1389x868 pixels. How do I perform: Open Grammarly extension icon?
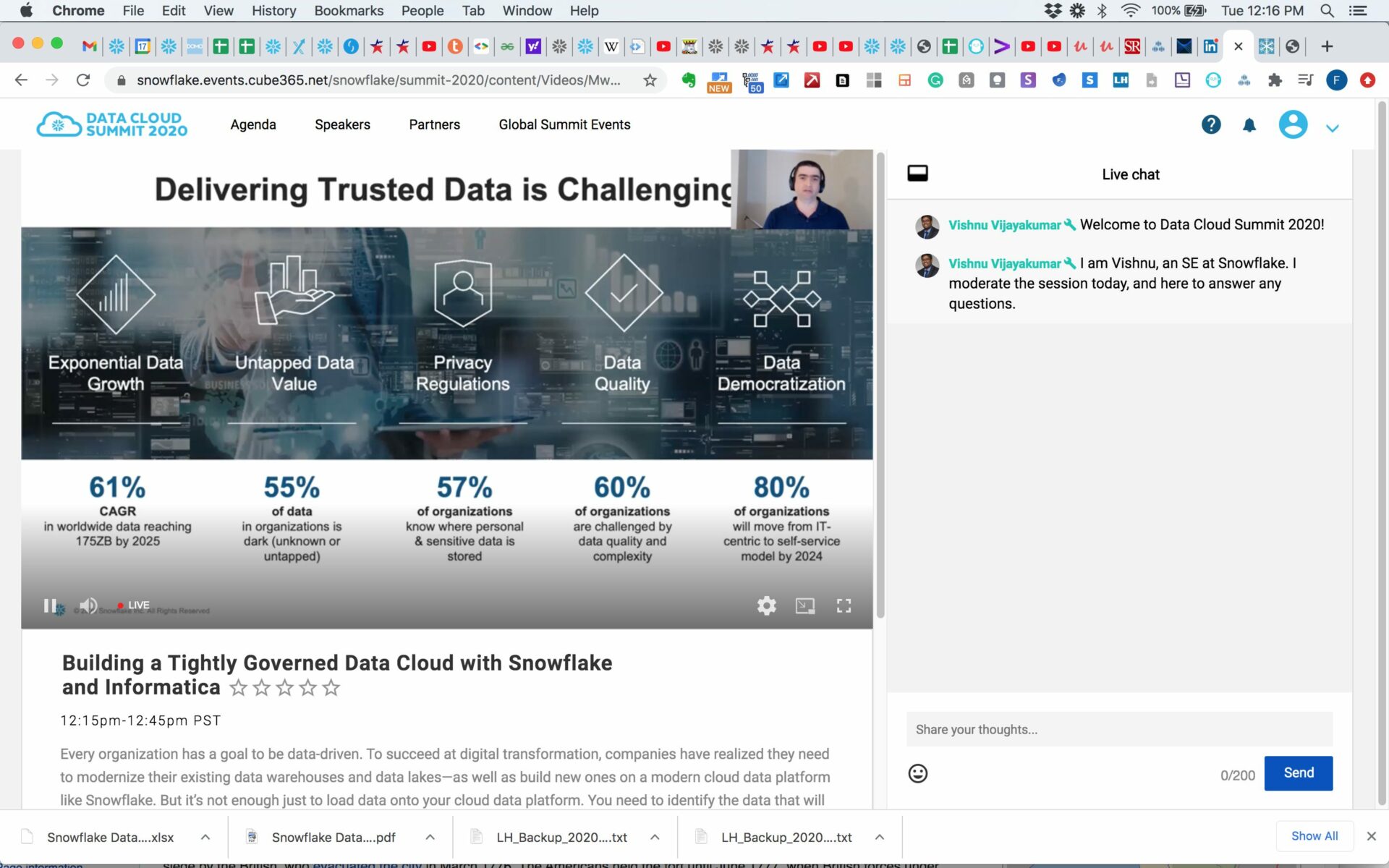[x=935, y=80]
